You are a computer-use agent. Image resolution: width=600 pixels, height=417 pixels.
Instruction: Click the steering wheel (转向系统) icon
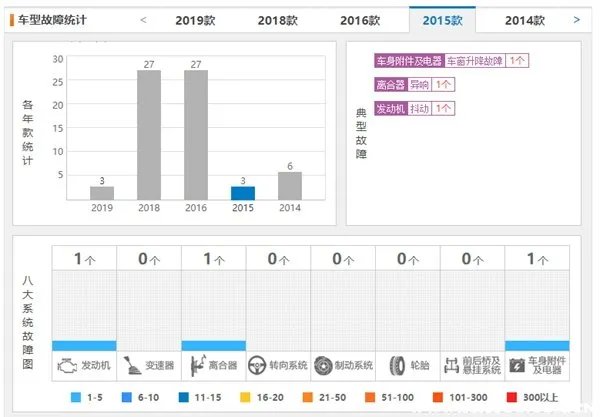[258, 365]
